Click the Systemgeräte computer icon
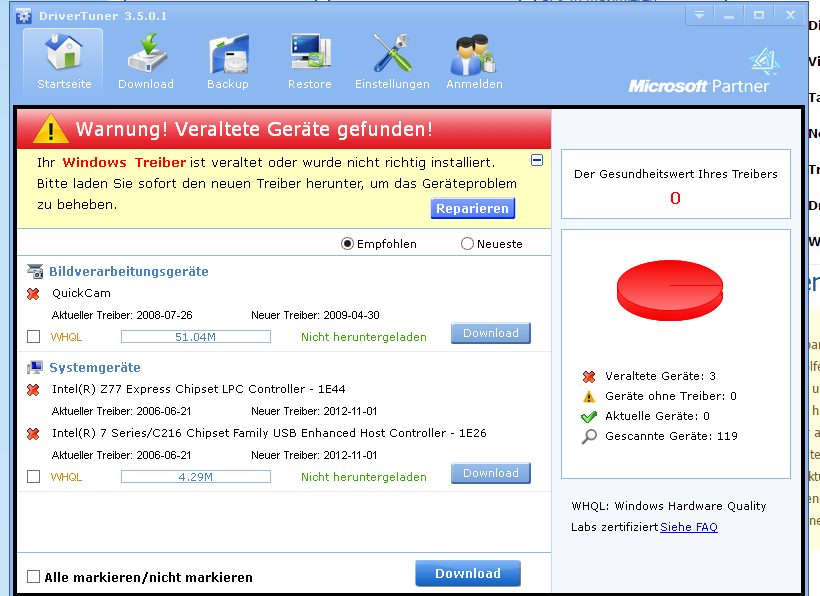Screen dimensions: 820x596 coord(35,368)
